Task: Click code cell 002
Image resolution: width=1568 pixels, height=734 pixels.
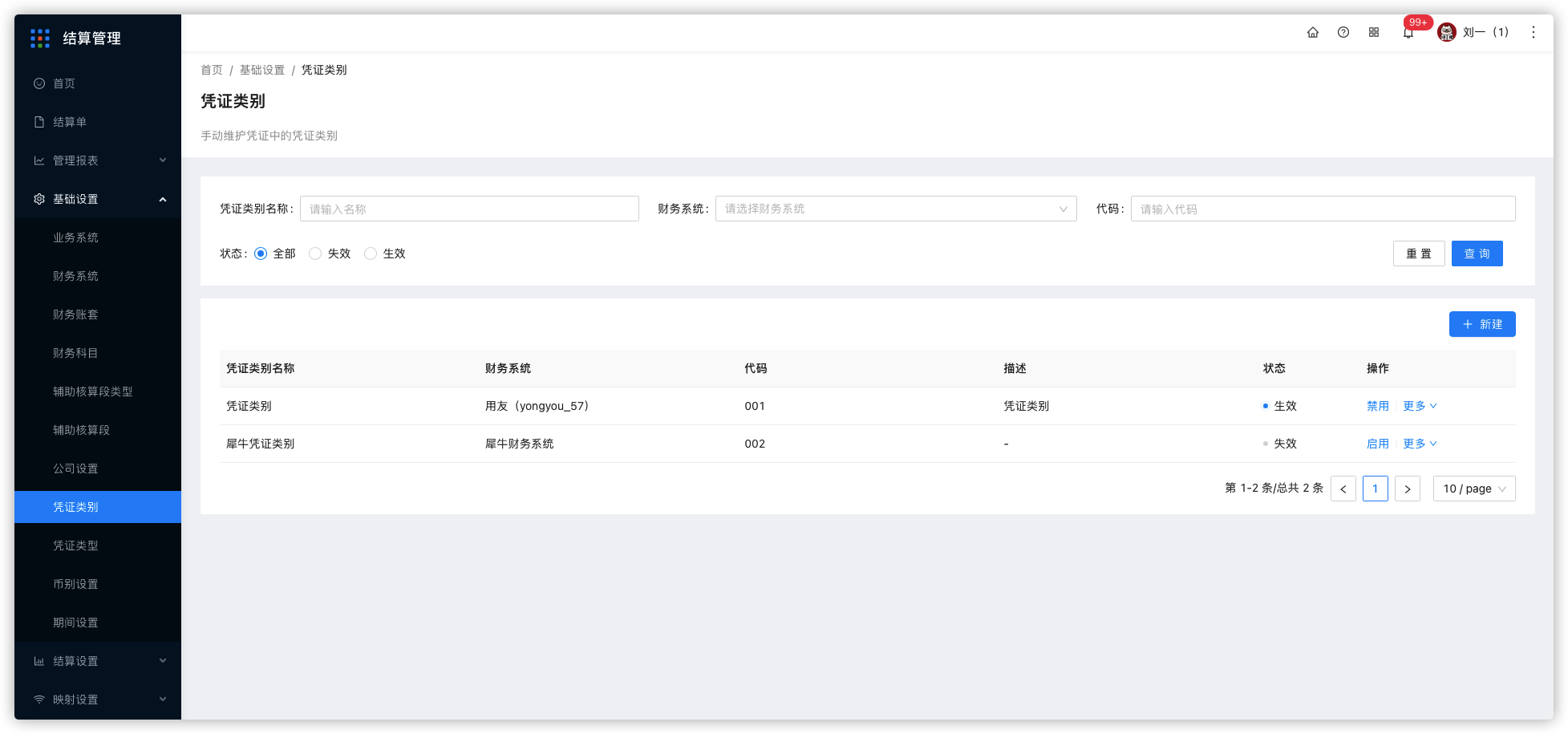Action: coord(755,444)
